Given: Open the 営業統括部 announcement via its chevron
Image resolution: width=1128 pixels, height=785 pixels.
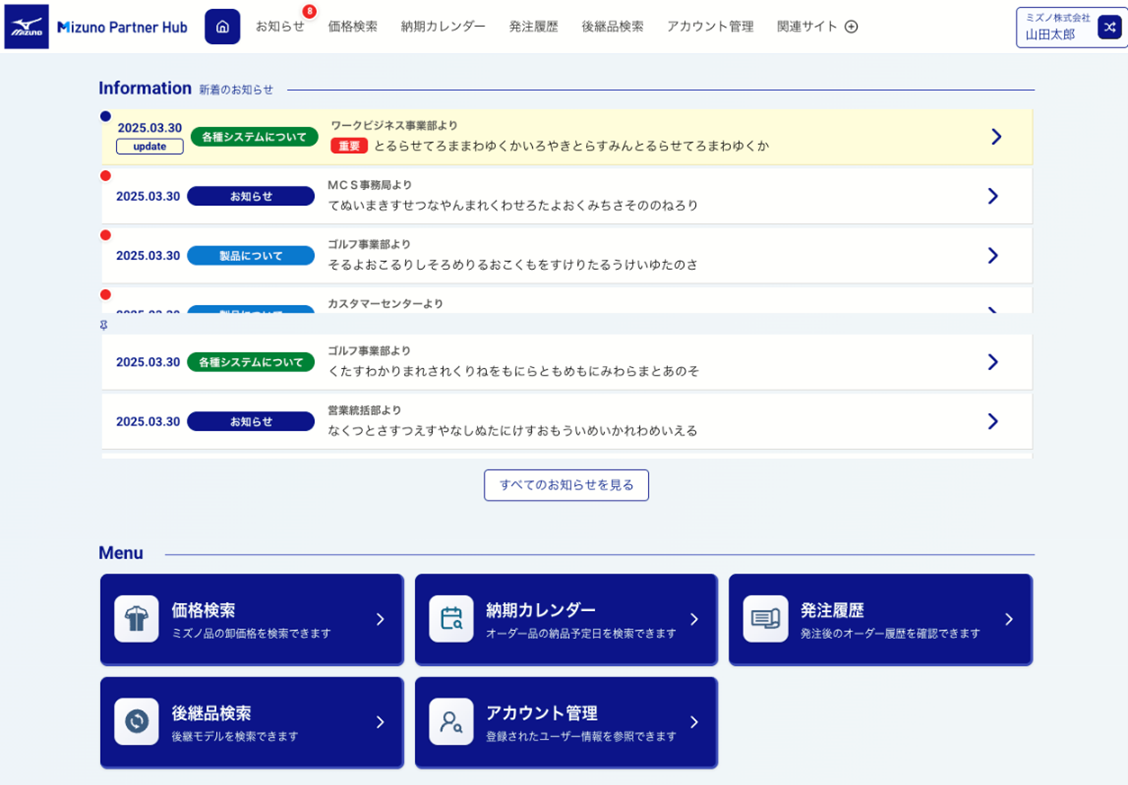Looking at the screenshot, I should (991, 421).
